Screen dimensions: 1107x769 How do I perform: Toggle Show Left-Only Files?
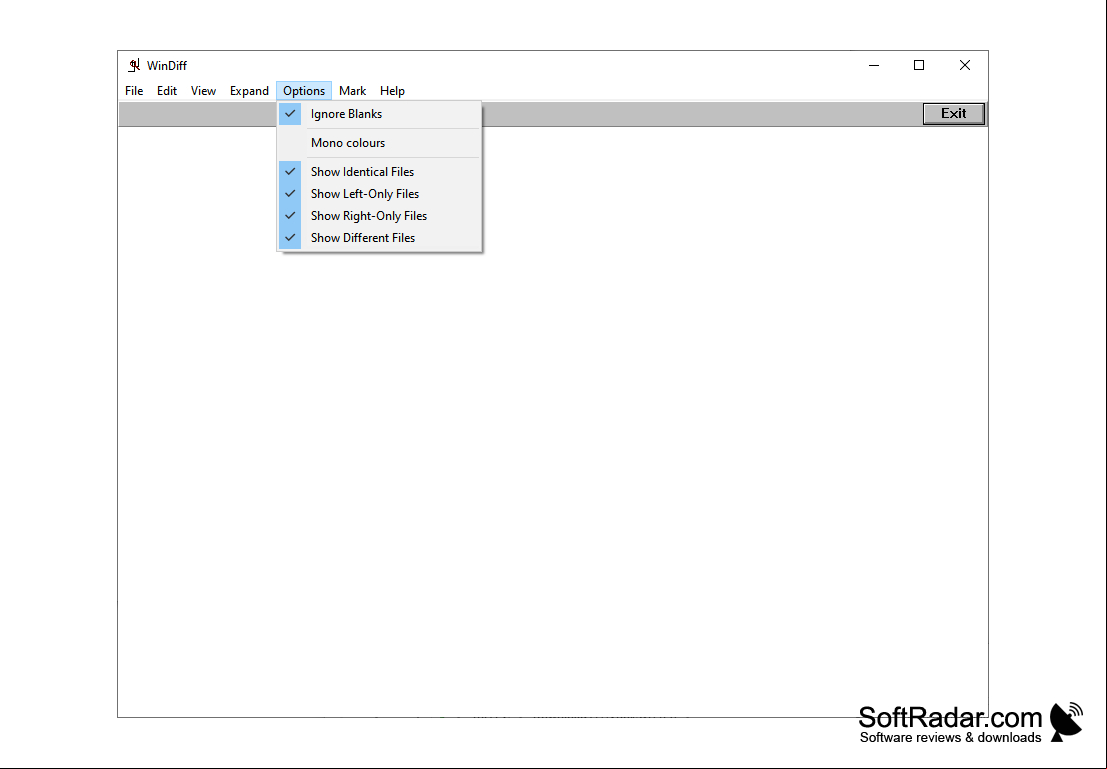click(379, 193)
